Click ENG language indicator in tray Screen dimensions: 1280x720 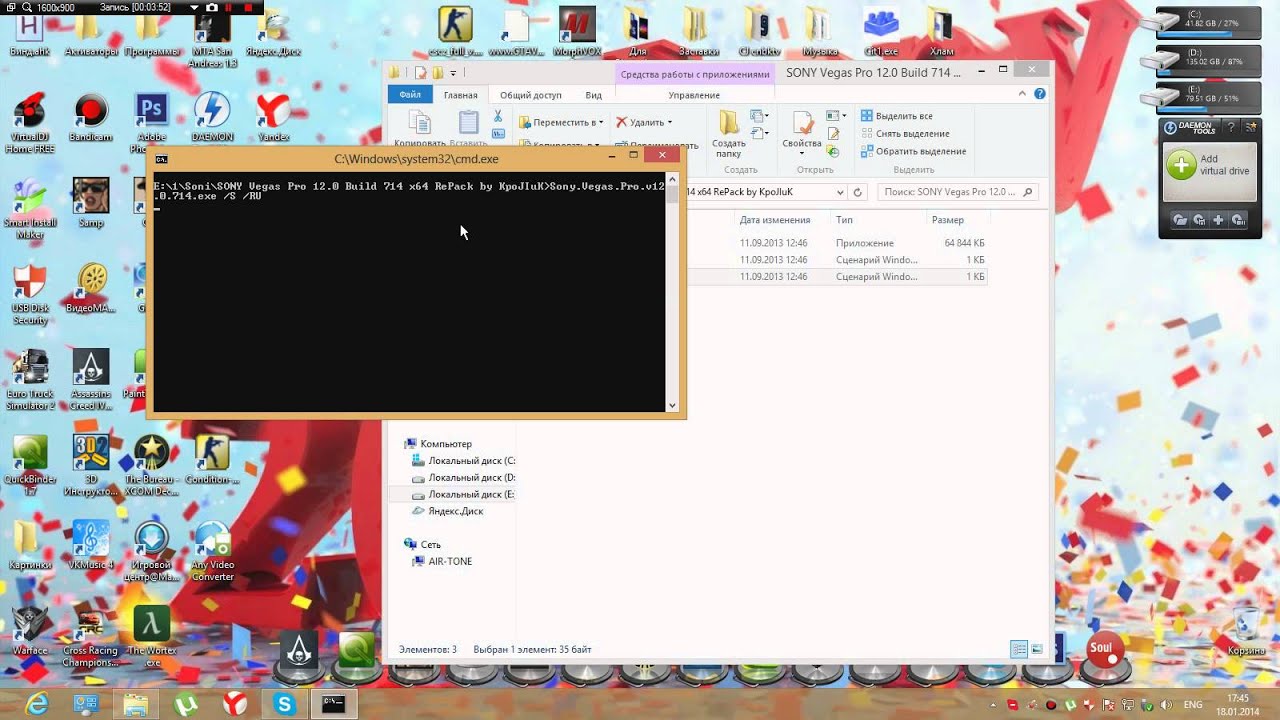[x=1192, y=704]
